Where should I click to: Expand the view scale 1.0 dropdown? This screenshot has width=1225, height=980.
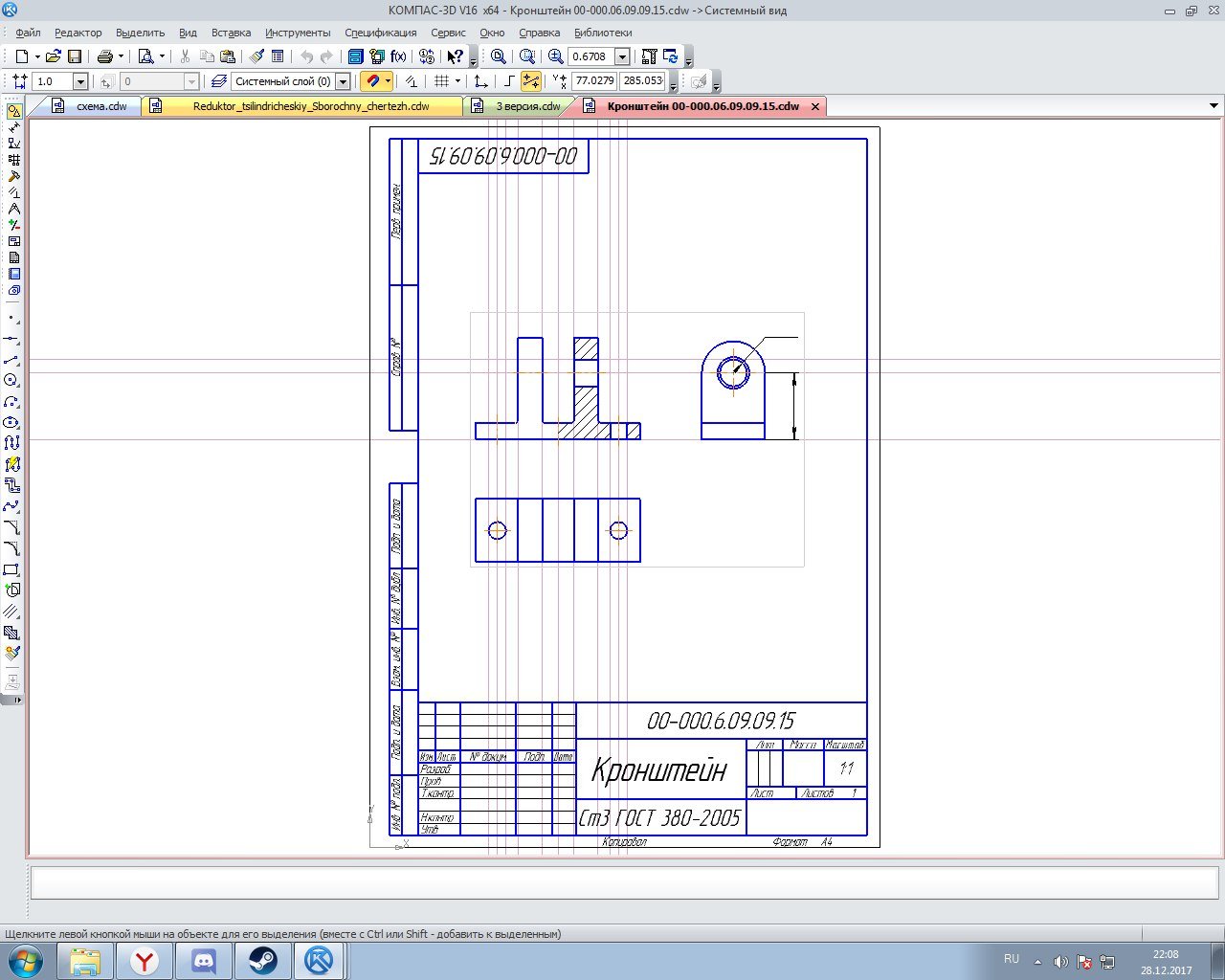80,81
